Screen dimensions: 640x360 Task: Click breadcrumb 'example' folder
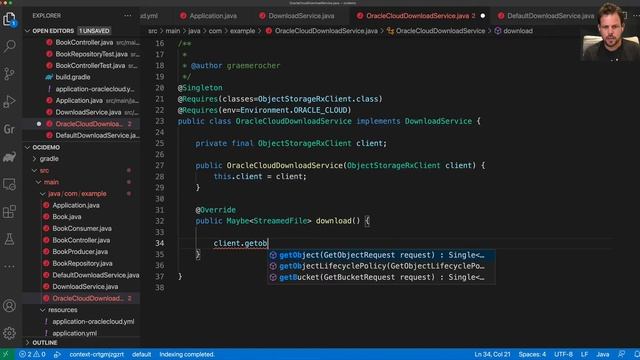(242, 31)
